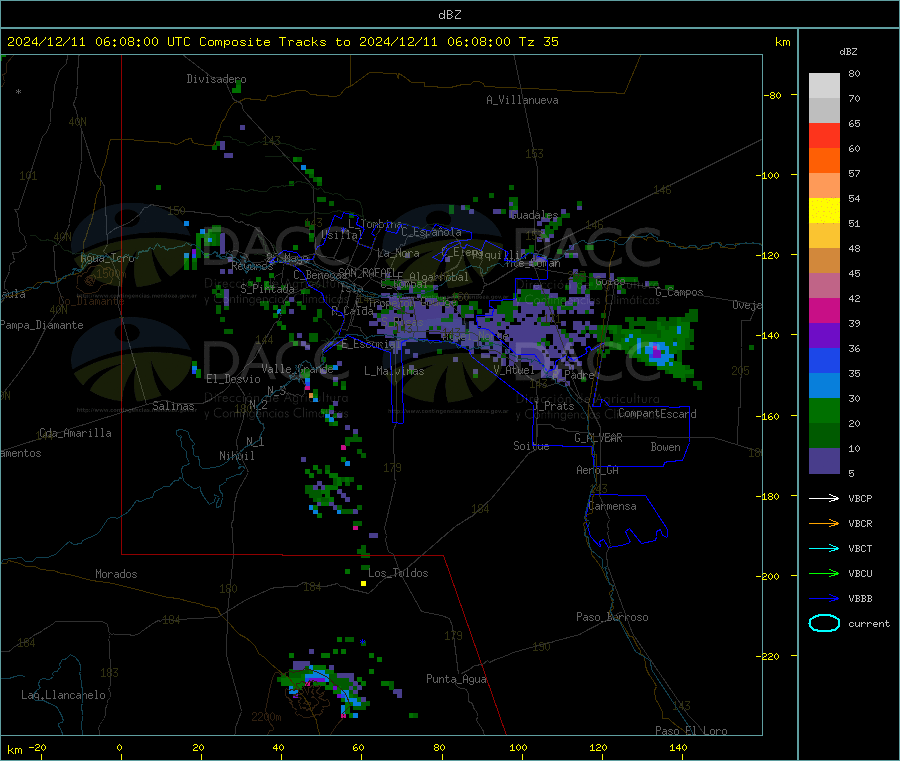The height and width of the screenshot is (761, 900).
Task: Click the yellow pixel near Los_Toldos
Action: point(363,583)
